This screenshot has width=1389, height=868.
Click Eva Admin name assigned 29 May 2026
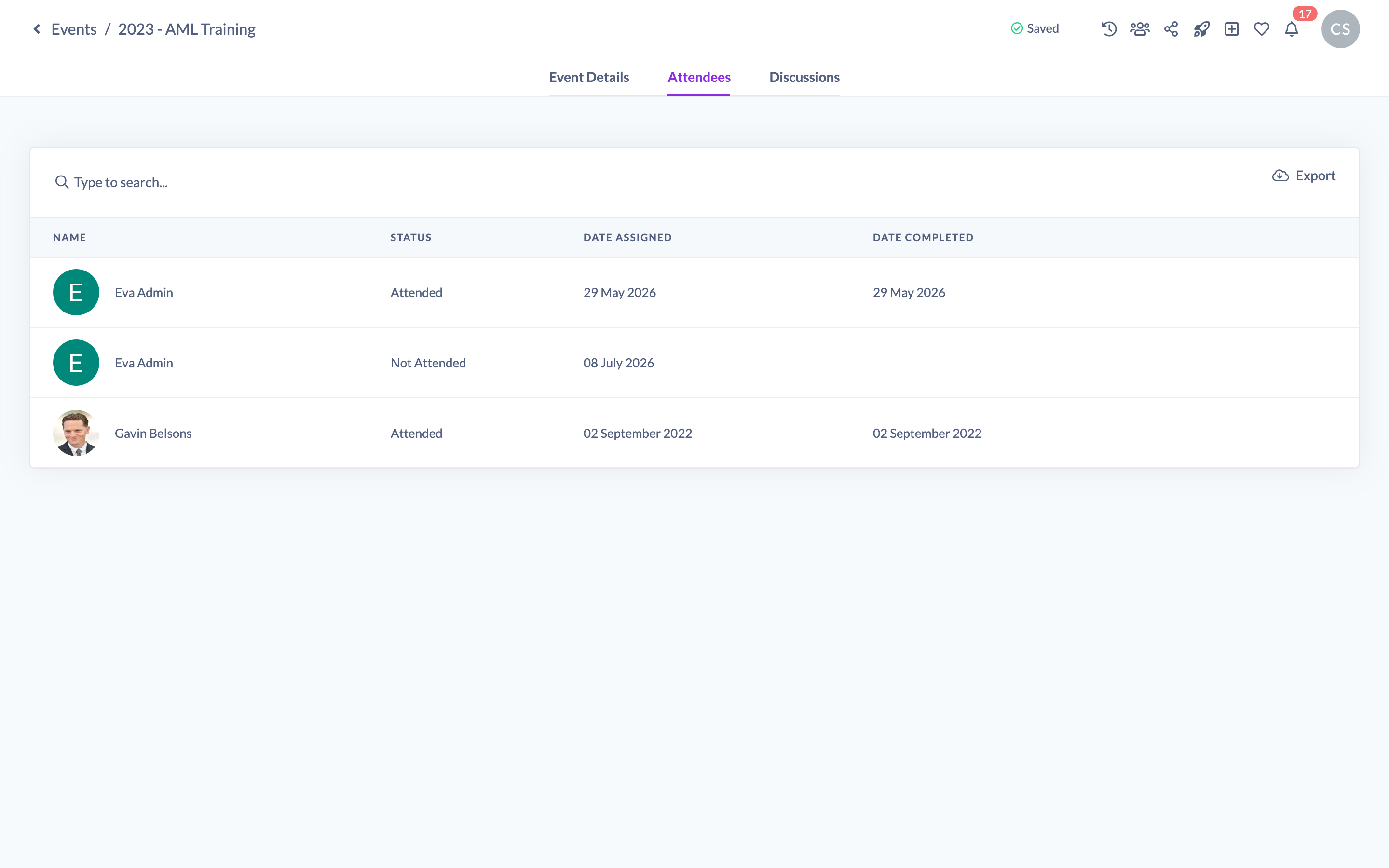pyautogui.click(x=144, y=292)
